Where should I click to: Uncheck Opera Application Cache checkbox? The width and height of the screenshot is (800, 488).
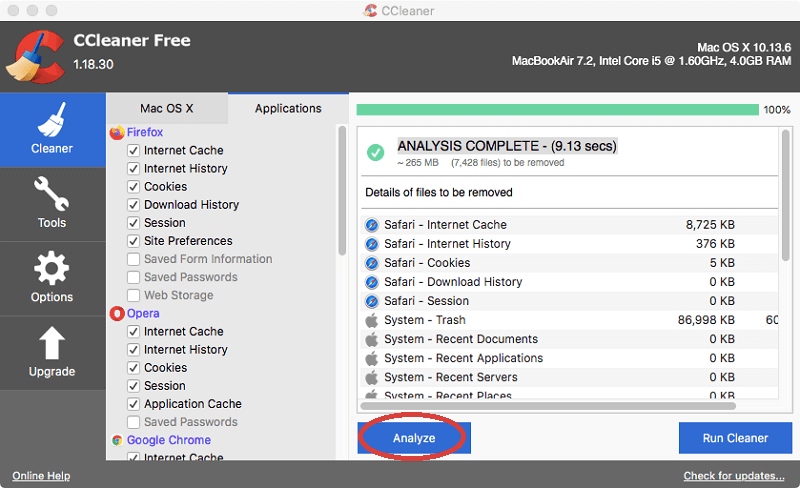(133, 404)
